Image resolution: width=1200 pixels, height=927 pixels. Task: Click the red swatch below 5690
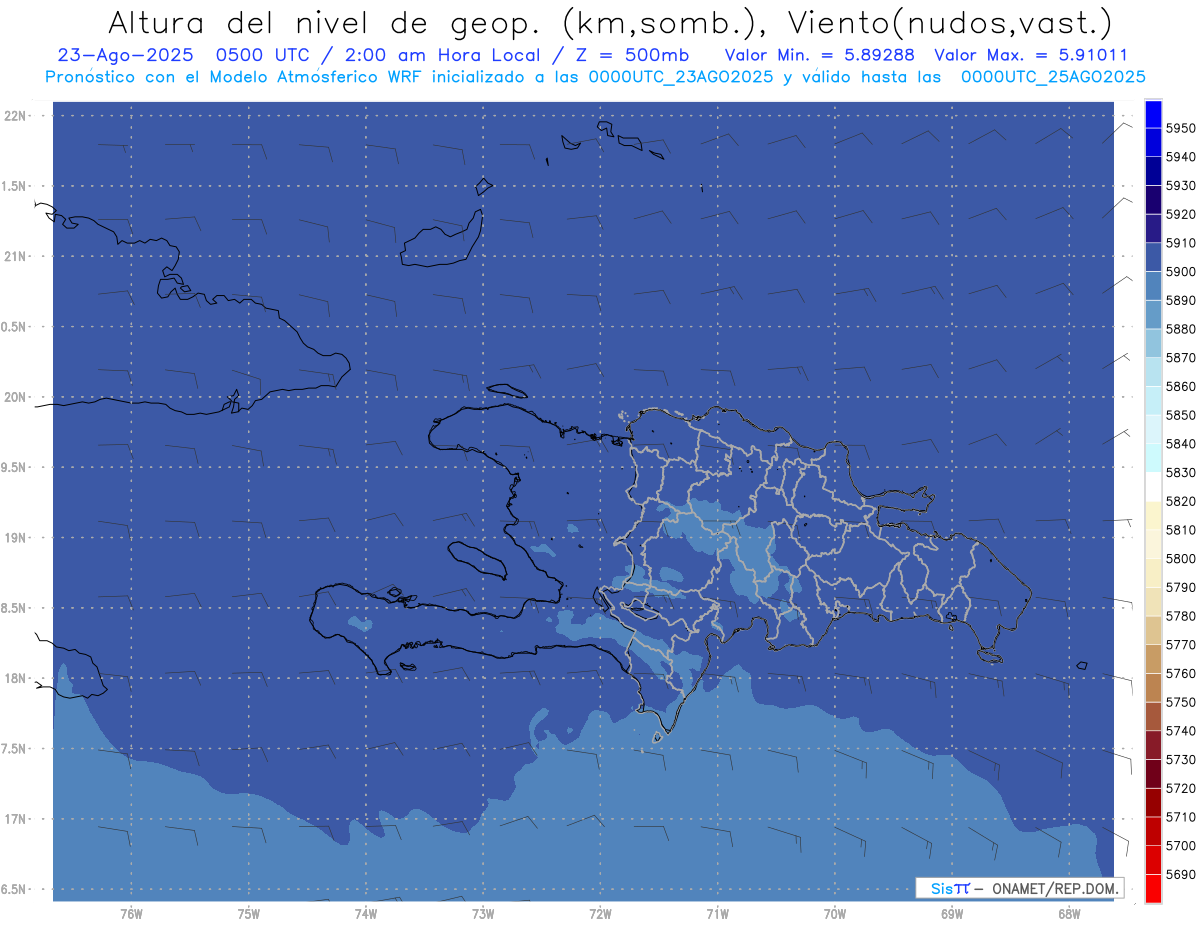pos(1153,888)
